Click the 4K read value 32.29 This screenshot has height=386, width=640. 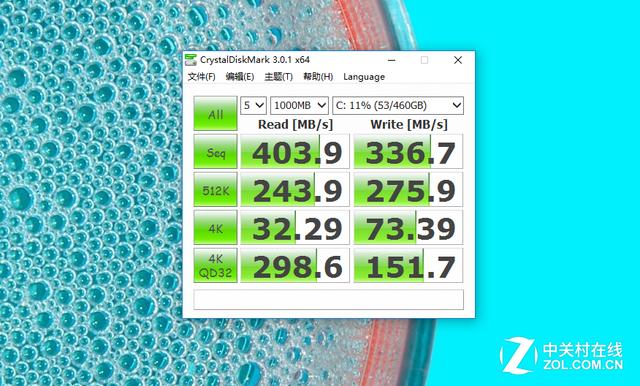click(x=295, y=227)
